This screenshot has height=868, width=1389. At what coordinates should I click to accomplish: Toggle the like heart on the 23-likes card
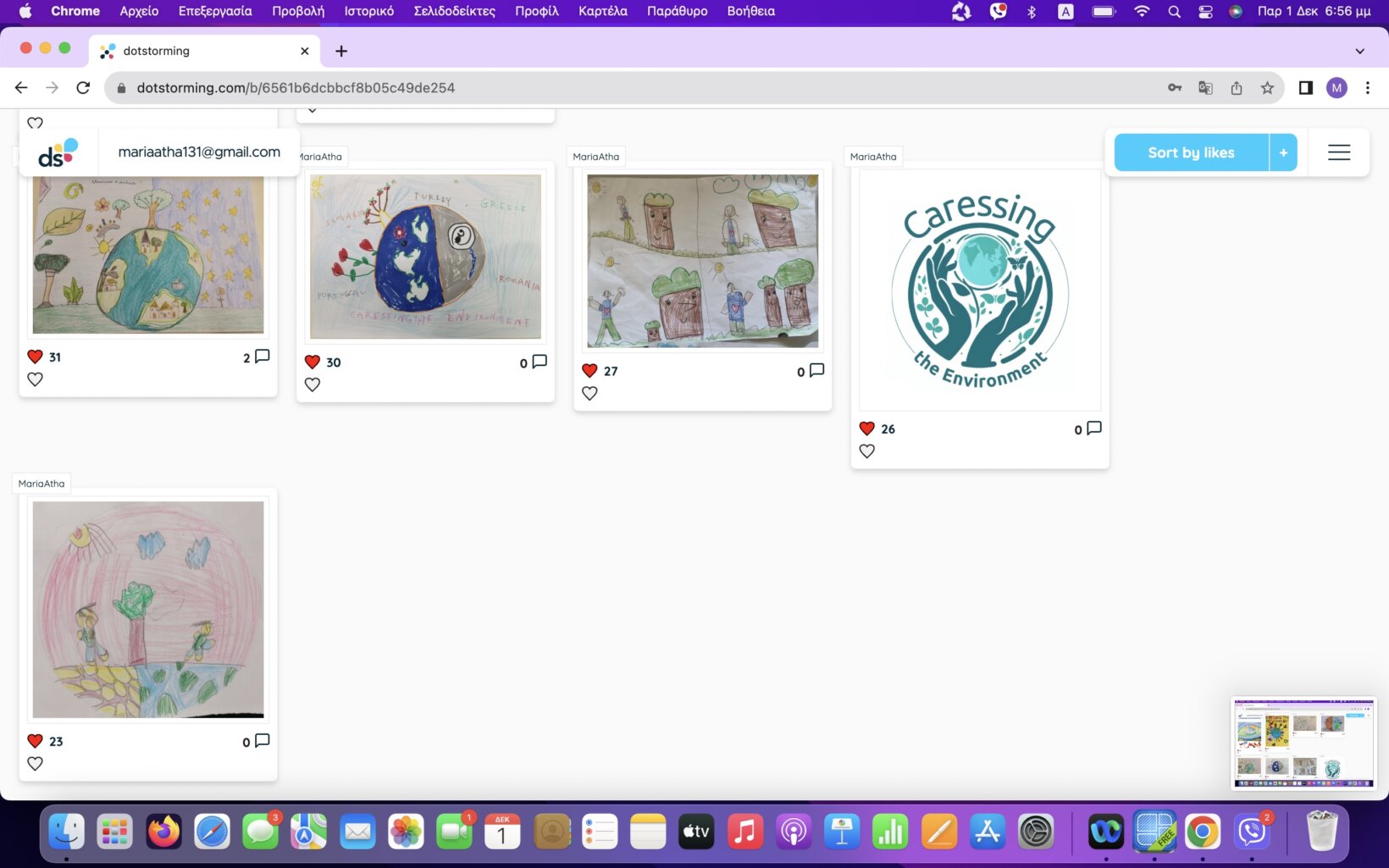(35, 763)
